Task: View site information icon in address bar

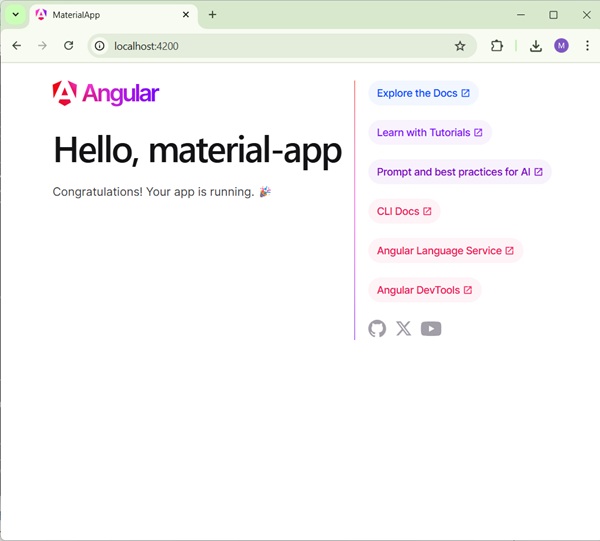Action: 99,46
